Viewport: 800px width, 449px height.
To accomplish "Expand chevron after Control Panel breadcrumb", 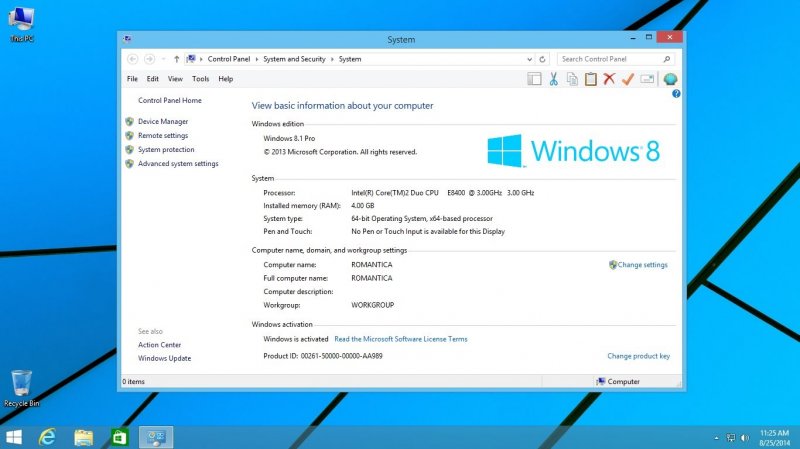I will [257, 59].
